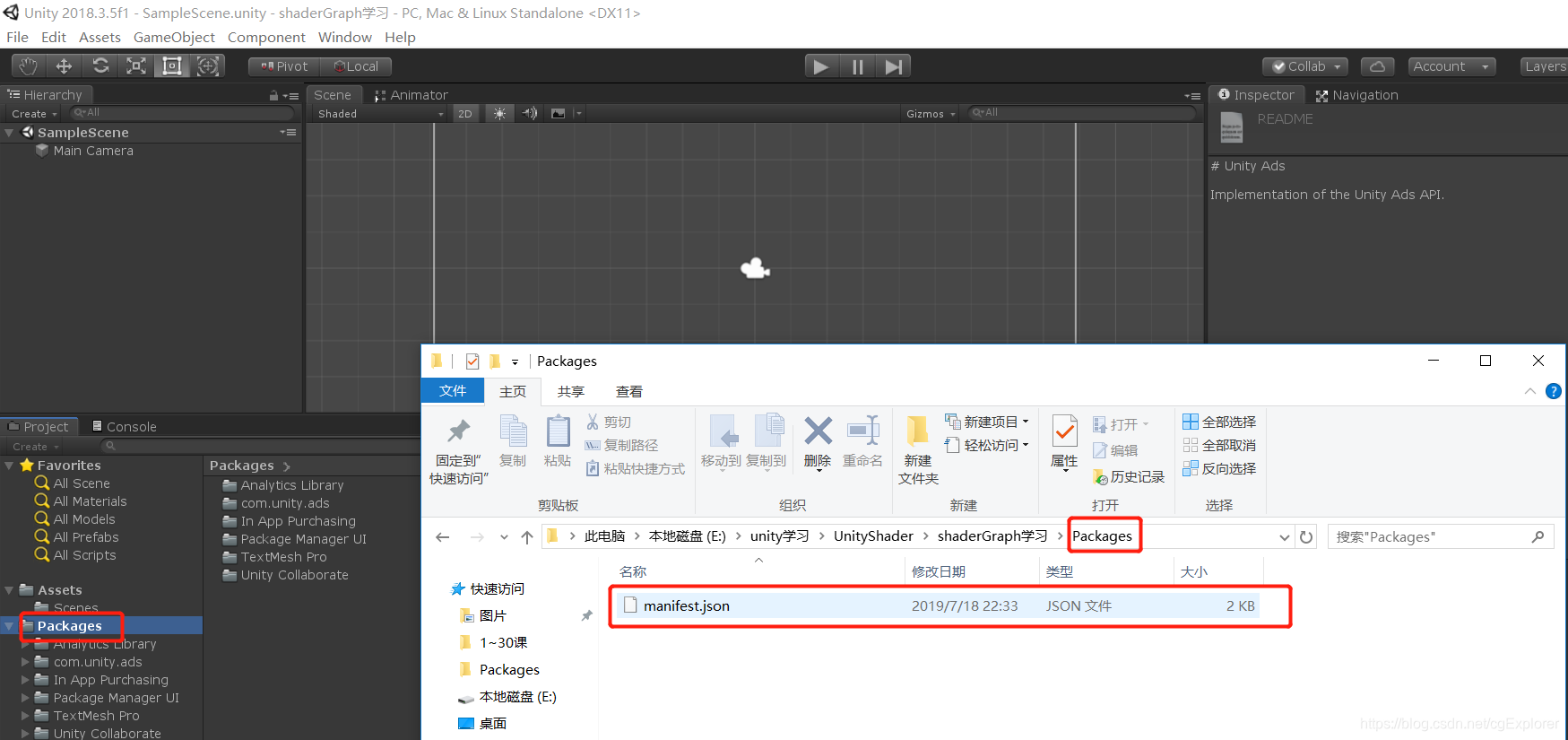Viewport: 1568px width, 740px height.
Task: Click 移动到 move-to icon
Action: tap(723, 431)
